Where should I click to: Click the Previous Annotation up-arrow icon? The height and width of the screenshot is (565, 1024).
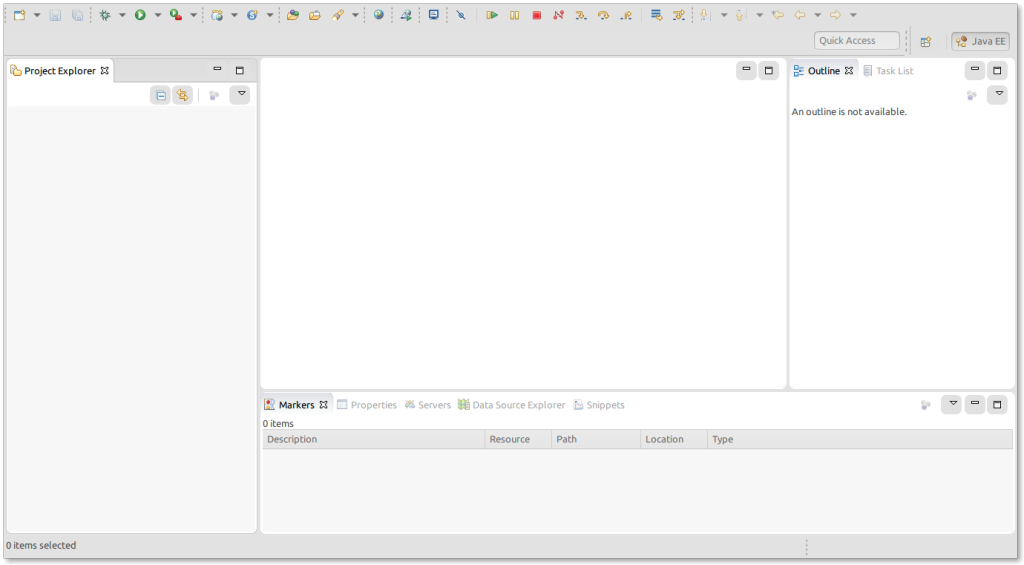click(741, 15)
